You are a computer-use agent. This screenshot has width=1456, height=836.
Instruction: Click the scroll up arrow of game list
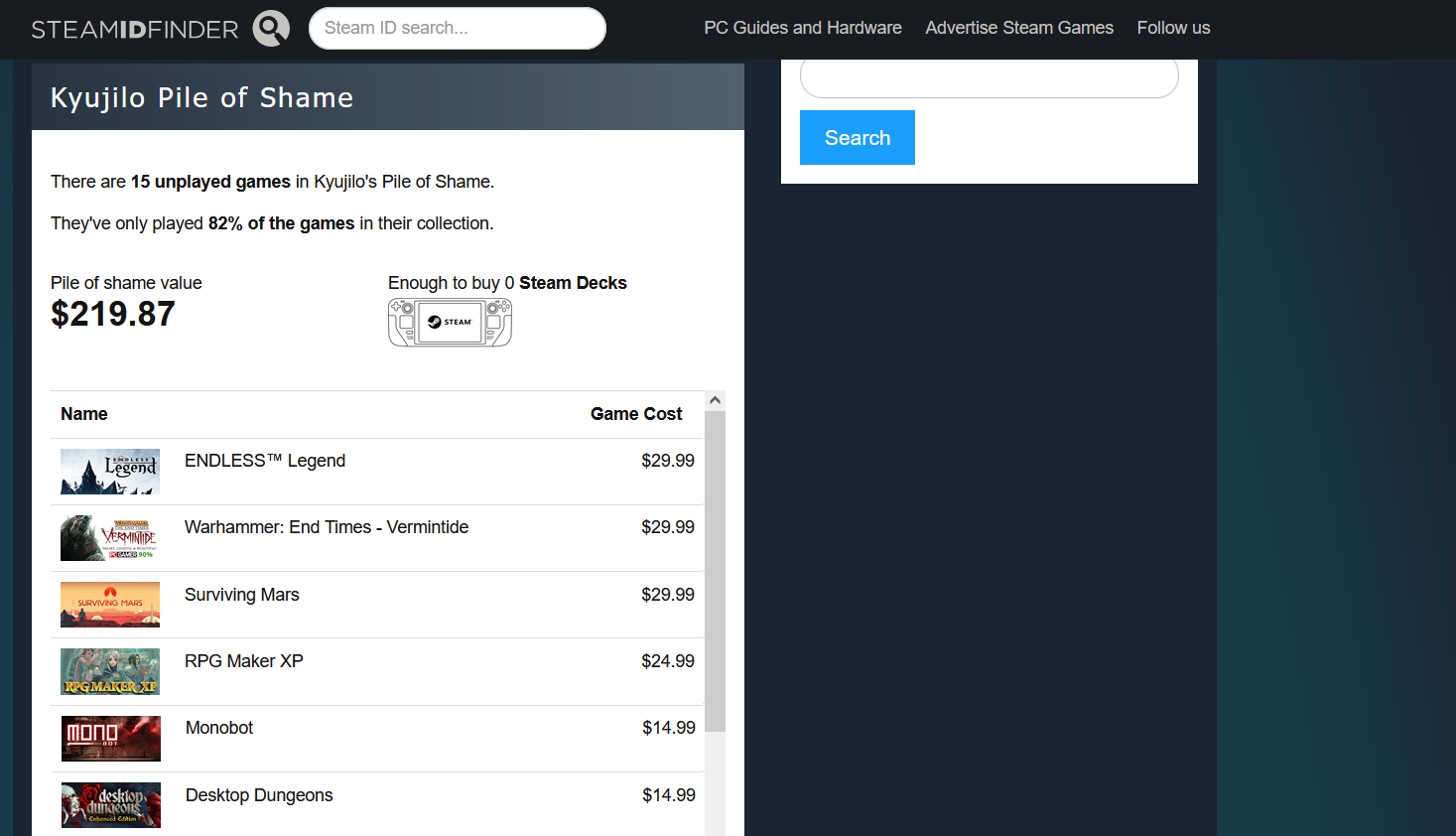[x=715, y=400]
